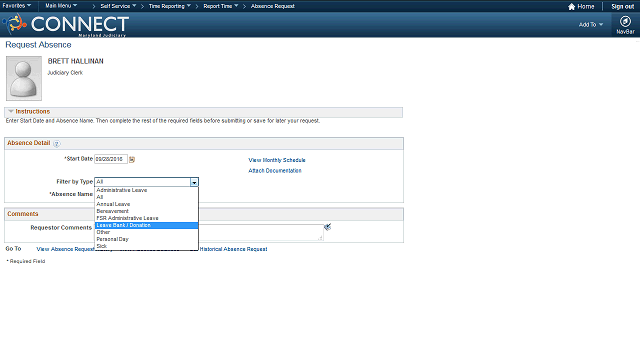Expand the Report Time breadcrumb menu
Screen dimensions: 640x360
[x=220, y=6]
